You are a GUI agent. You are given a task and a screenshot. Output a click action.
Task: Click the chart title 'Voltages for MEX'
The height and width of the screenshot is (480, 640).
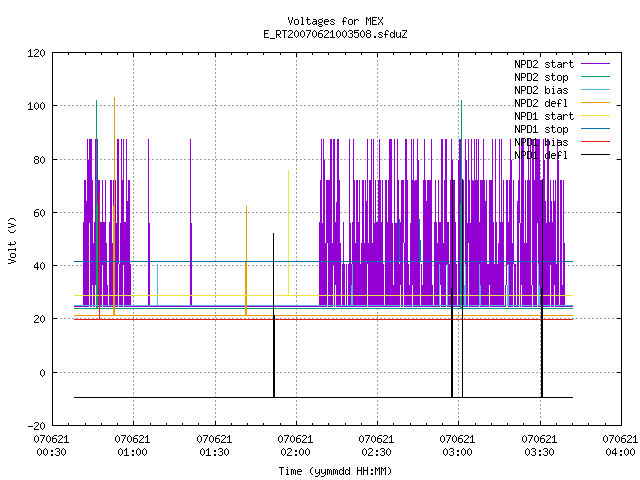pyautogui.click(x=335, y=21)
